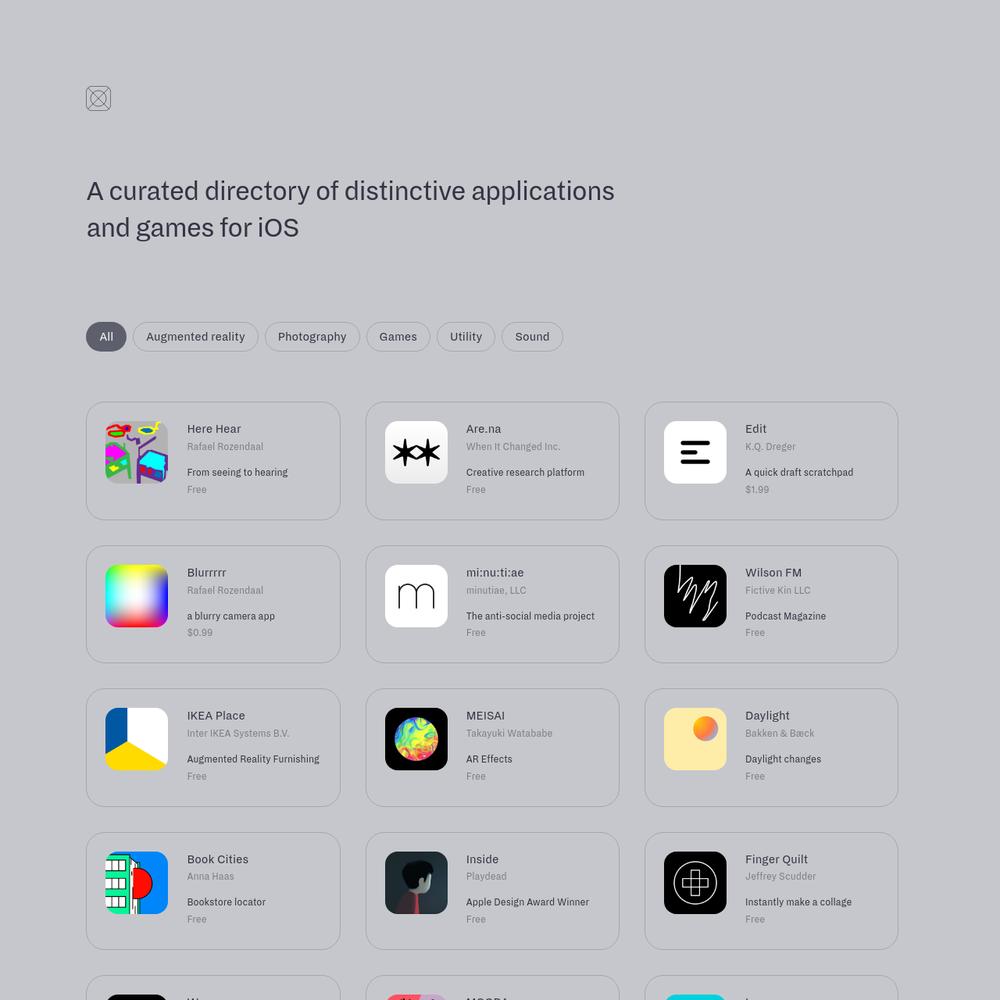
Task: Click developer name 'Fictive Kin LLC'
Action: click(777, 590)
